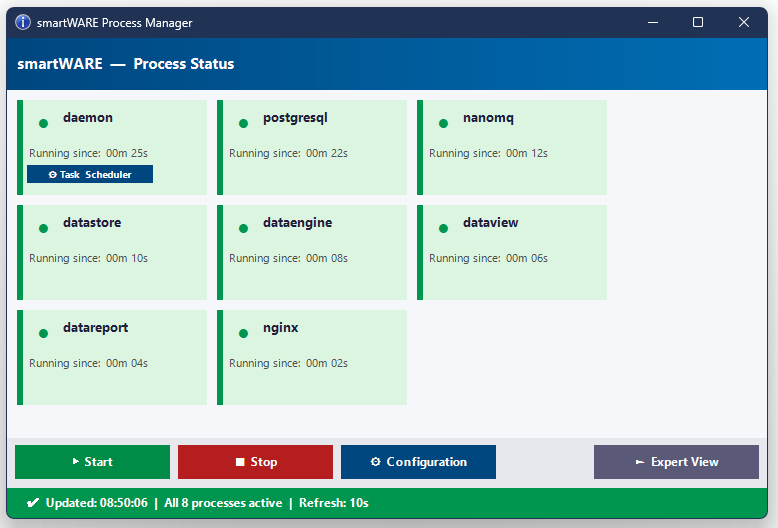Start all processes with Start button
Viewport: 778px width, 528px height.
(92, 462)
